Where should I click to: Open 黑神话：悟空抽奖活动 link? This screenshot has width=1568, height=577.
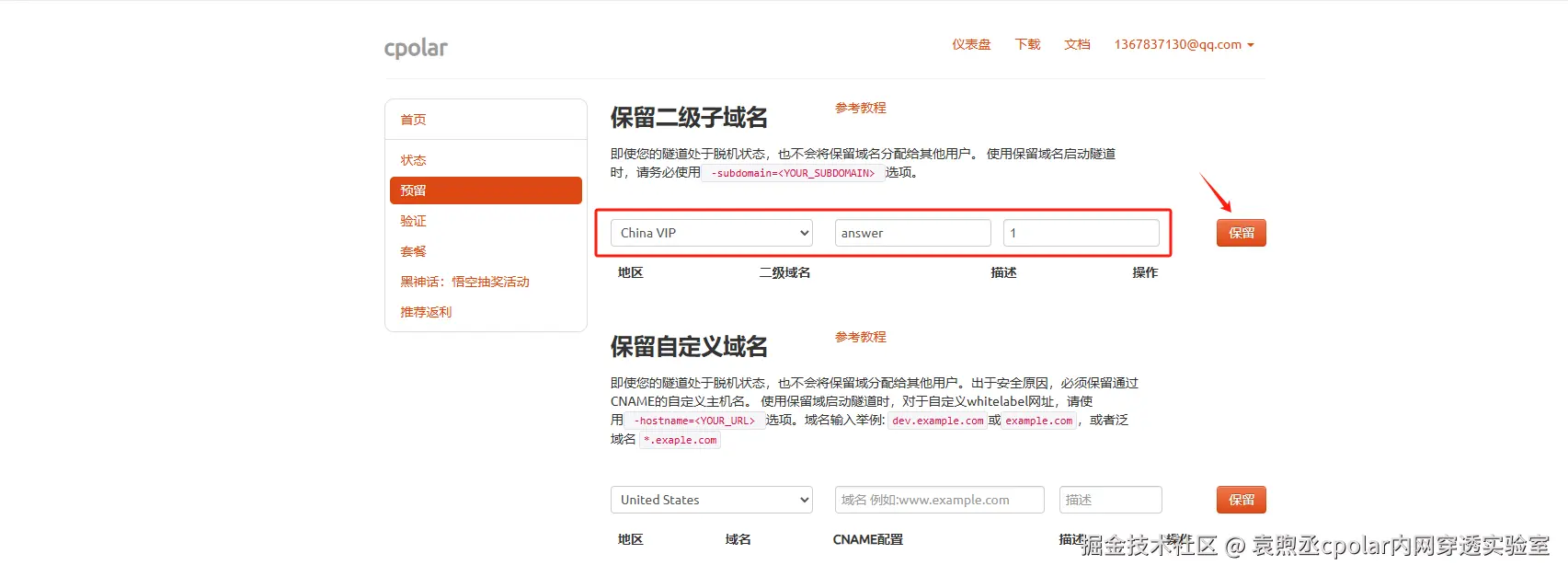(464, 282)
